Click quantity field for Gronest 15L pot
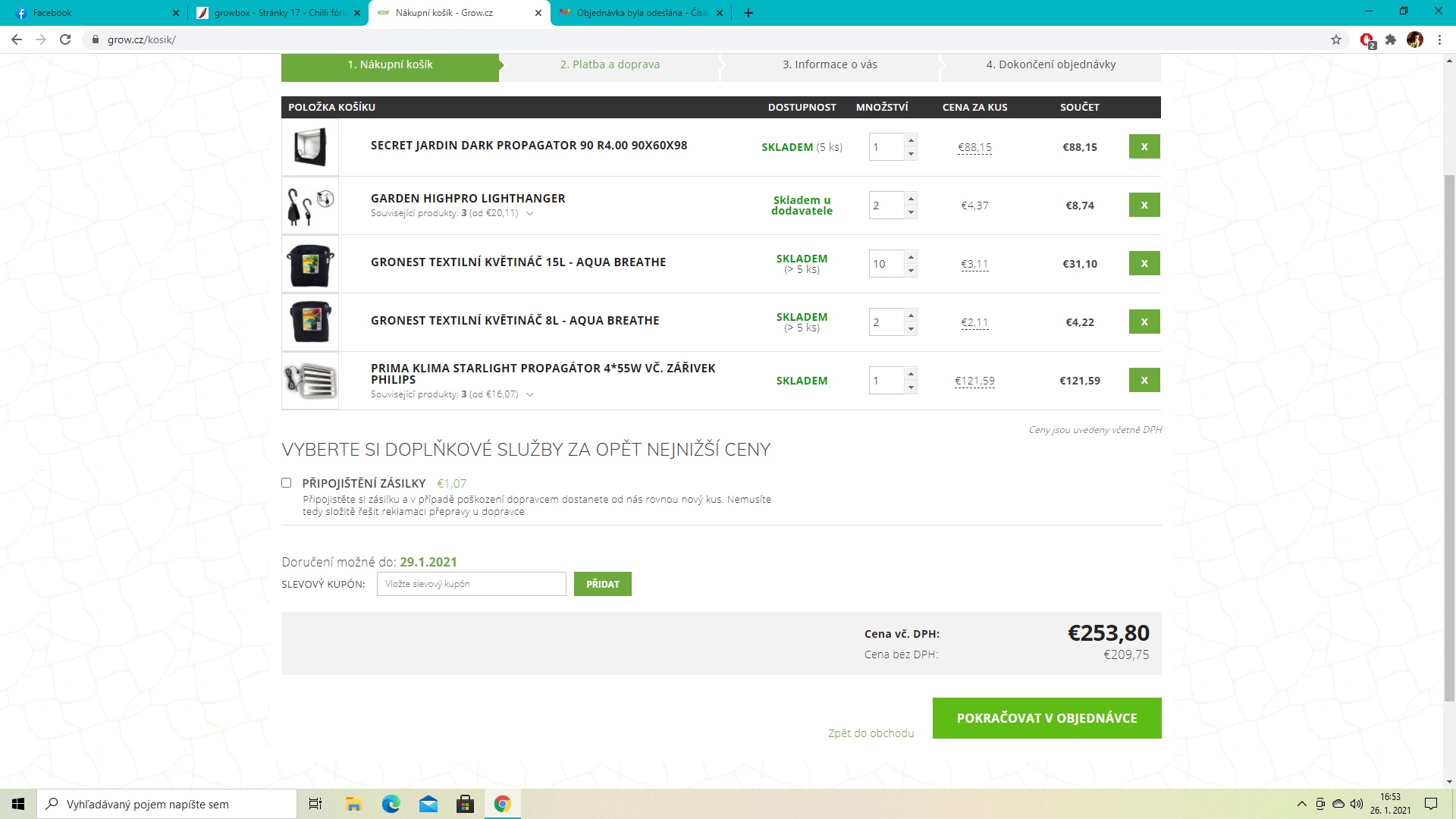The image size is (1456, 819). tap(886, 264)
